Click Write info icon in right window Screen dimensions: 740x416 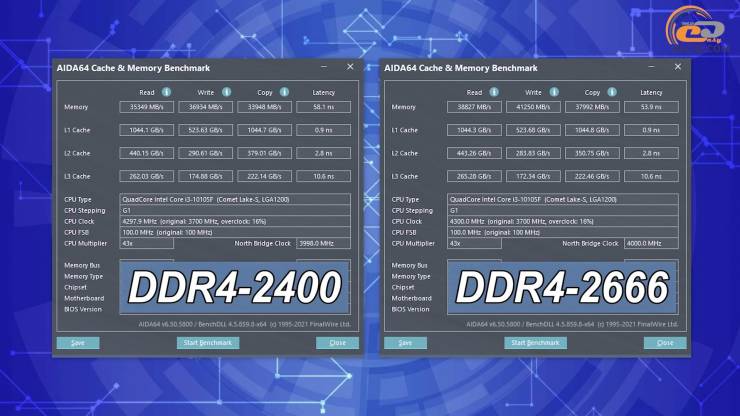(555, 92)
